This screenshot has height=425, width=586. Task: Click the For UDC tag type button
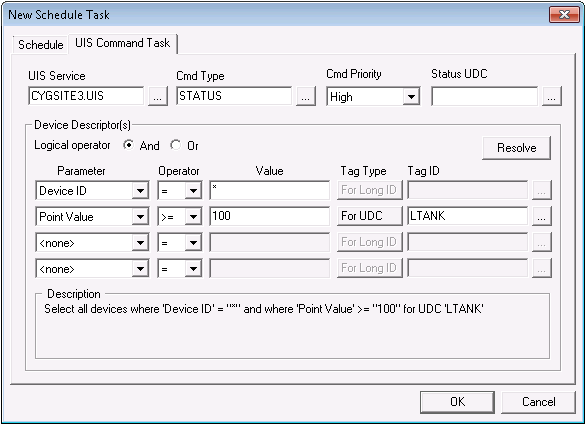(369, 216)
